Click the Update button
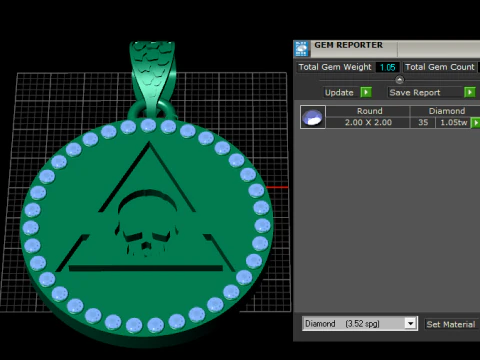Image resolution: width=480 pixels, height=360 pixels. click(339, 92)
